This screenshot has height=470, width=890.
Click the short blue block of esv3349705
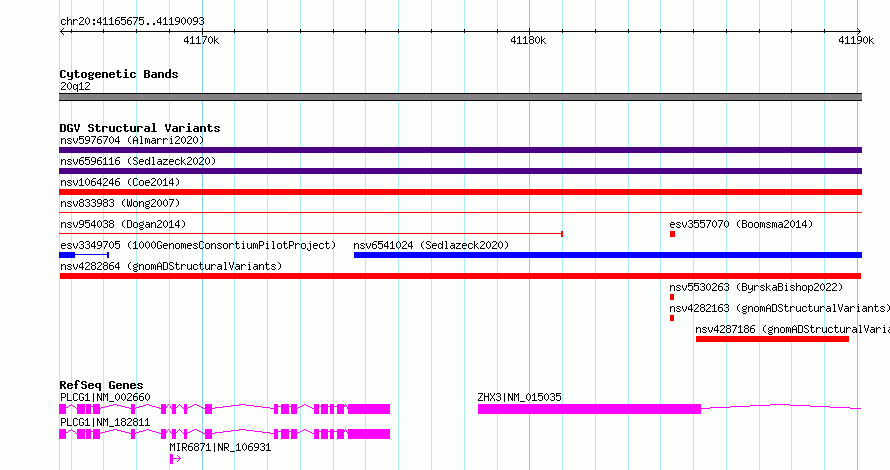click(67, 255)
